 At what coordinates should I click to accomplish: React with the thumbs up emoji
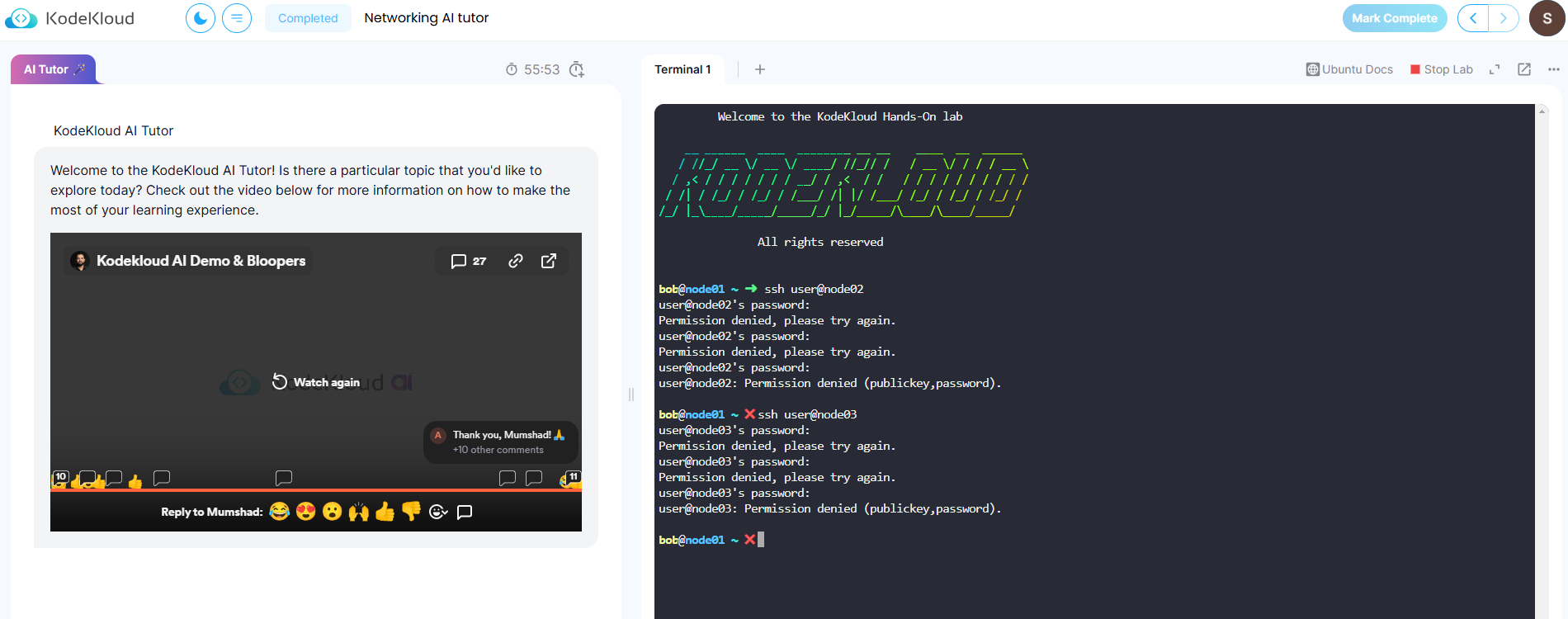point(385,512)
